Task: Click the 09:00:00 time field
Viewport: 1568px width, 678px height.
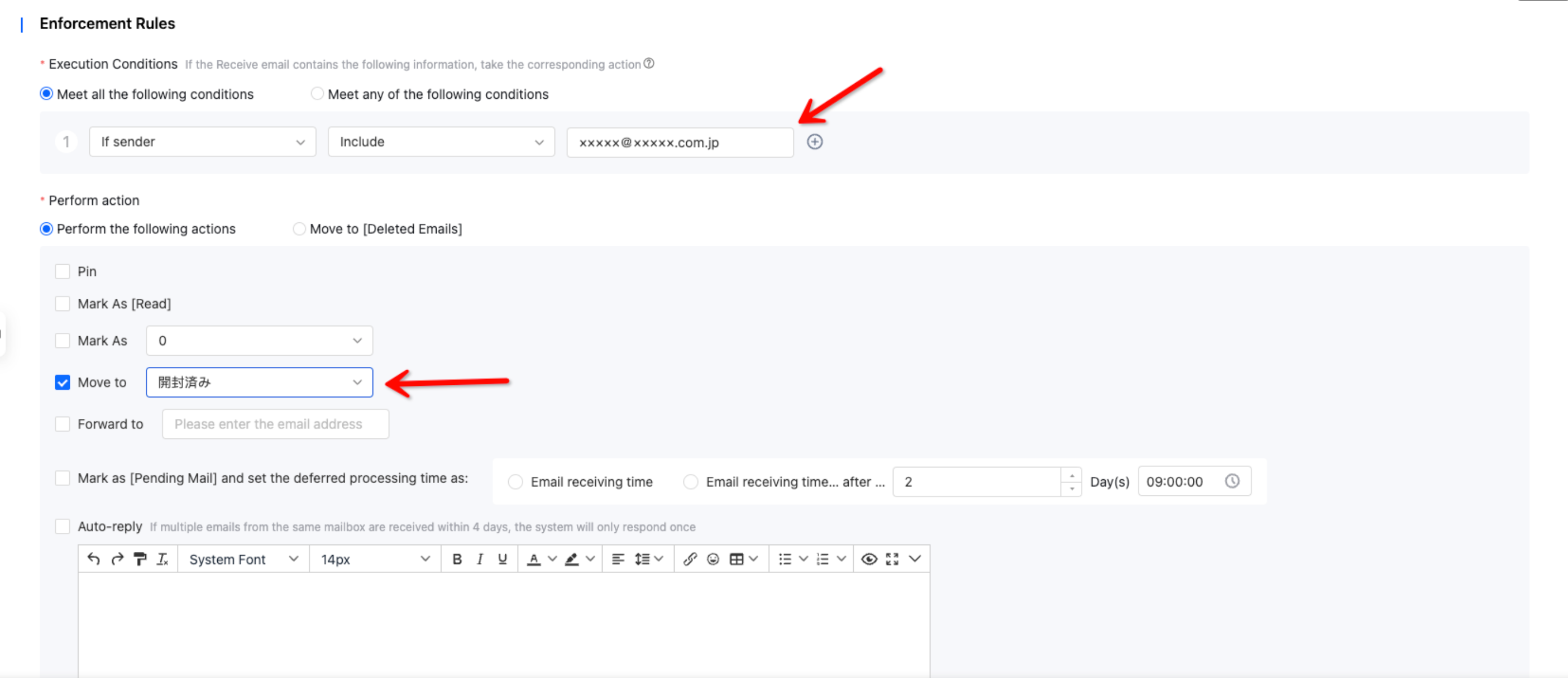Action: pyautogui.click(x=1194, y=481)
